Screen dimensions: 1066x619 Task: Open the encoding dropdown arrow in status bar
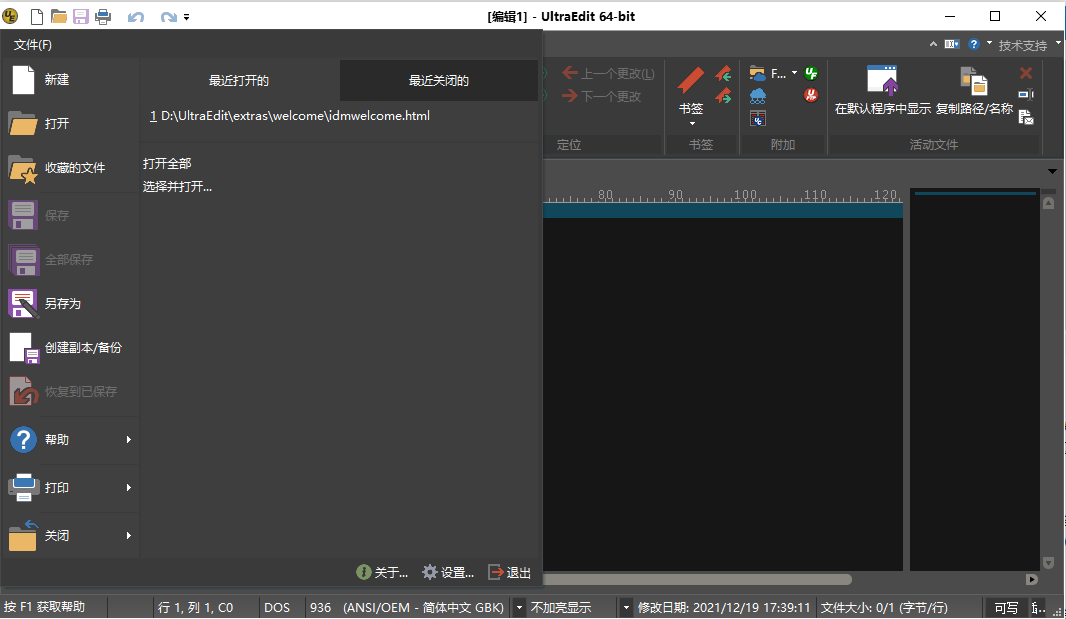click(519, 607)
